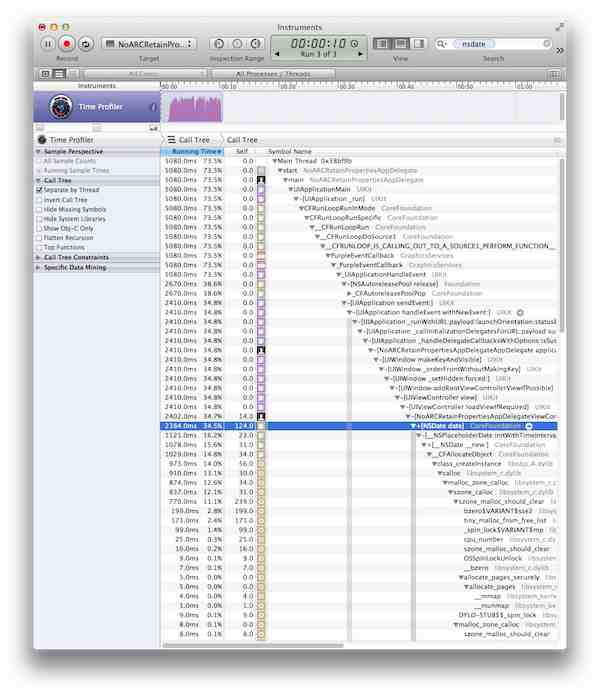Sort by Symbol Name column header
Screen dimensions: 600x696
click(x=290, y=152)
